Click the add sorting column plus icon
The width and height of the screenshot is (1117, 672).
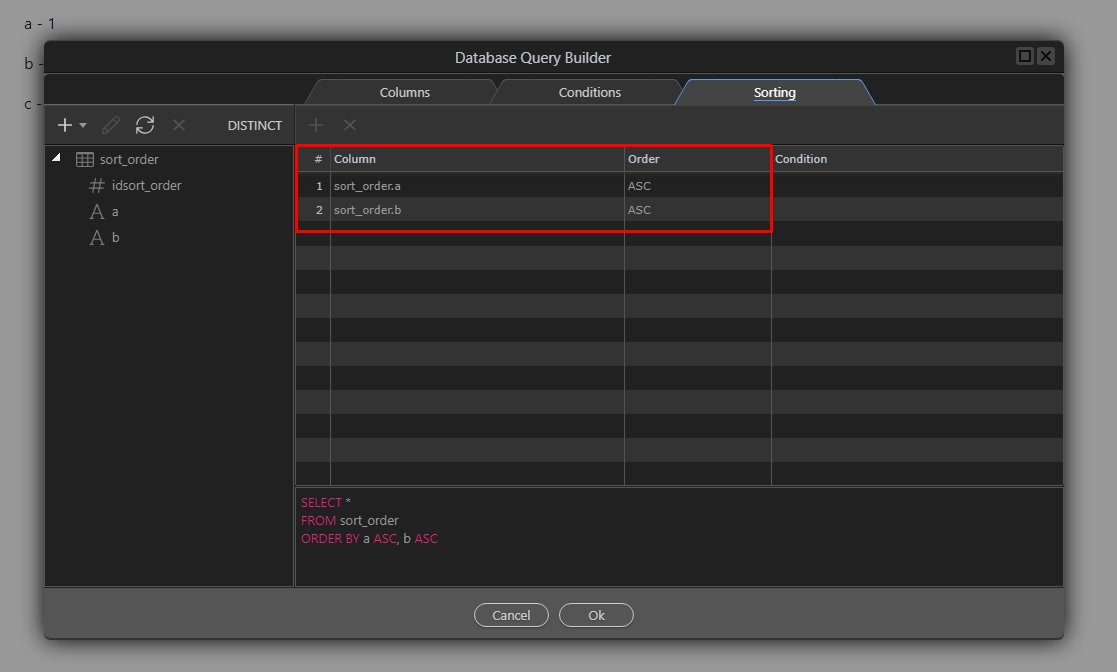point(316,125)
